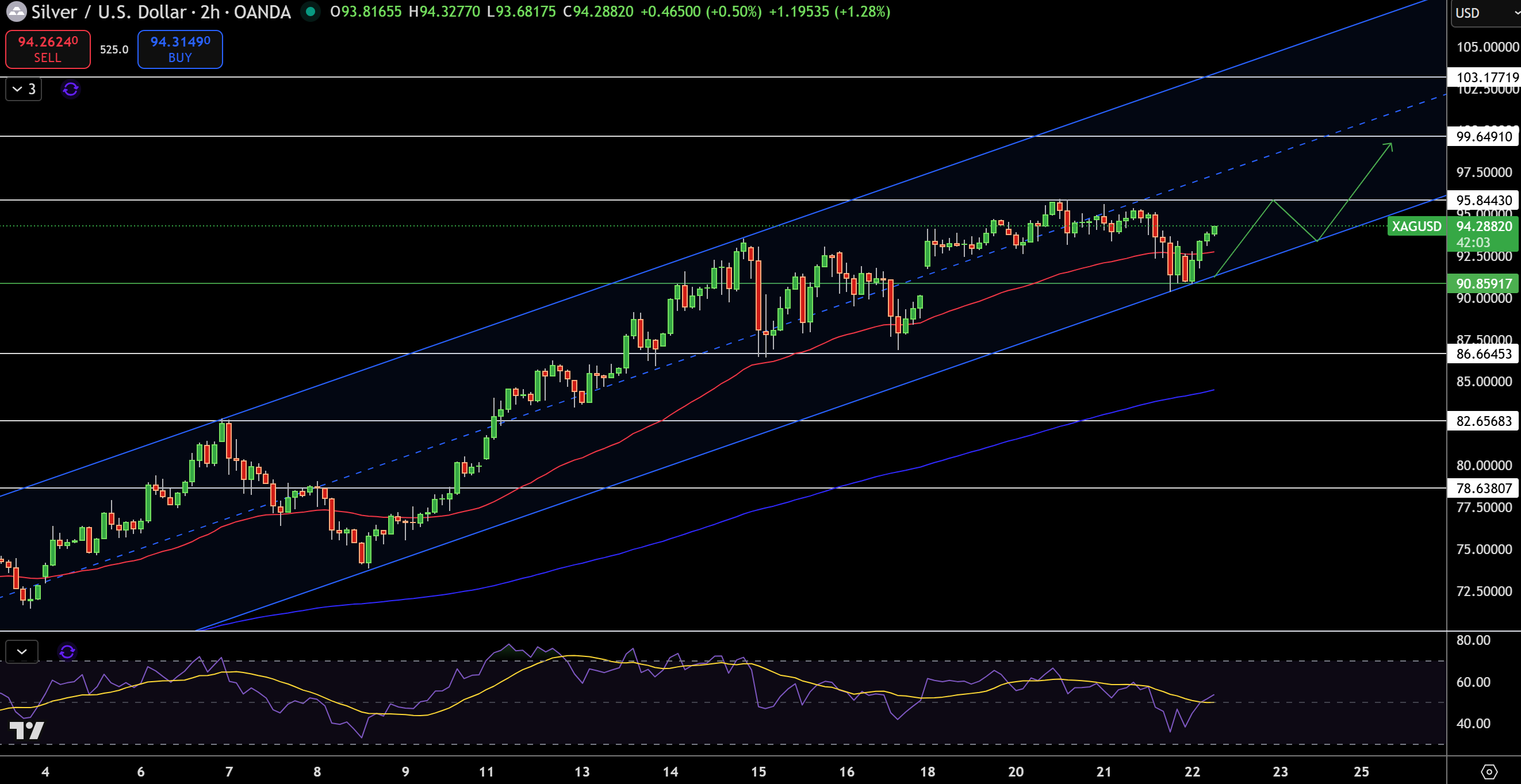Click the RSI 40.00 axis value
The height and width of the screenshot is (784, 1521).
(x=1473, y=723)
